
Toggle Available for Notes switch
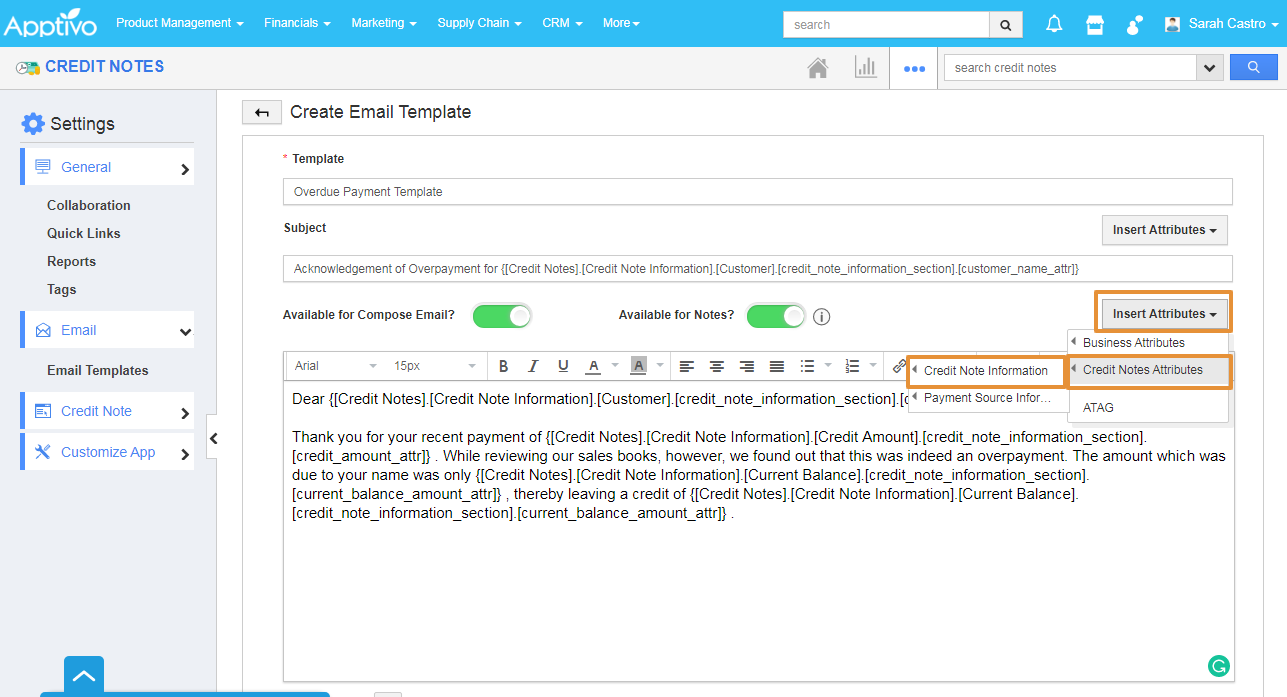776,316
